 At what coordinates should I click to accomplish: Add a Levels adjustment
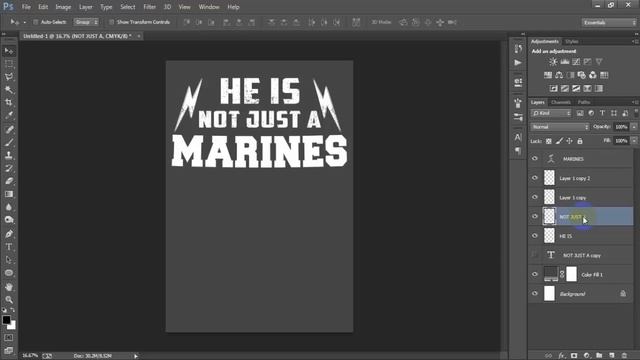pos(564,62)
